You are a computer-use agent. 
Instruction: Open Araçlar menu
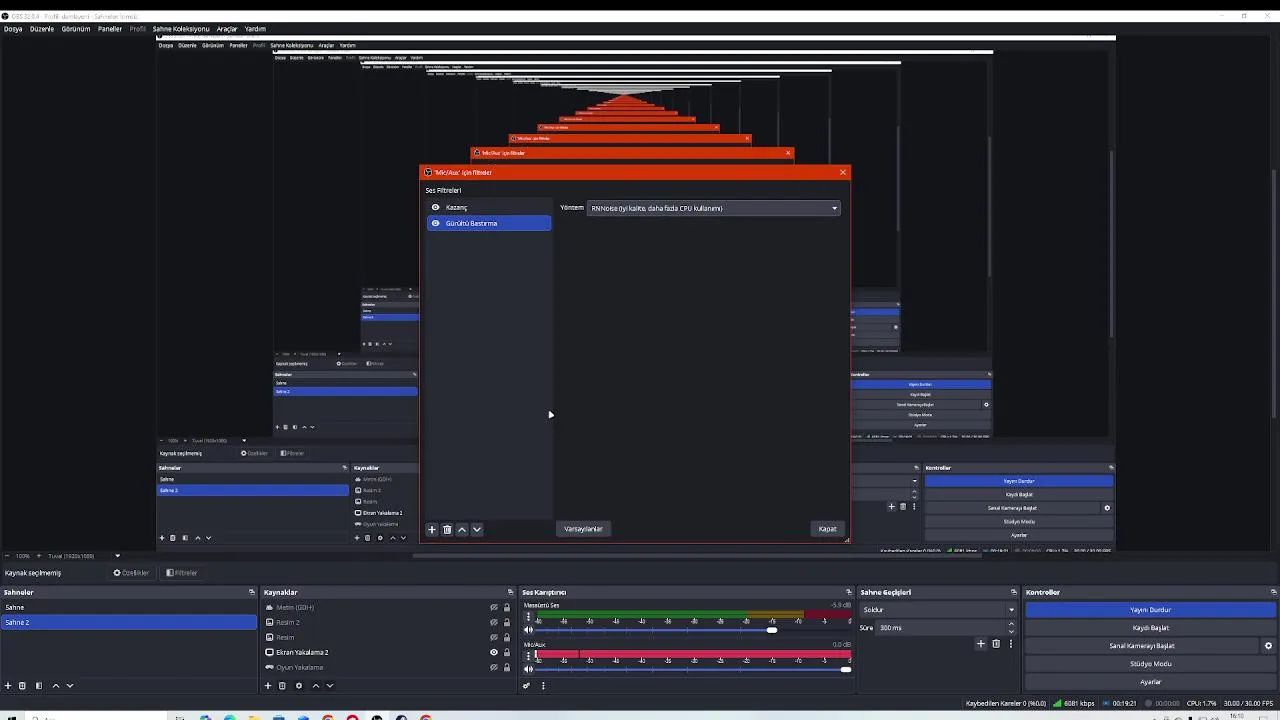[227, 29]
